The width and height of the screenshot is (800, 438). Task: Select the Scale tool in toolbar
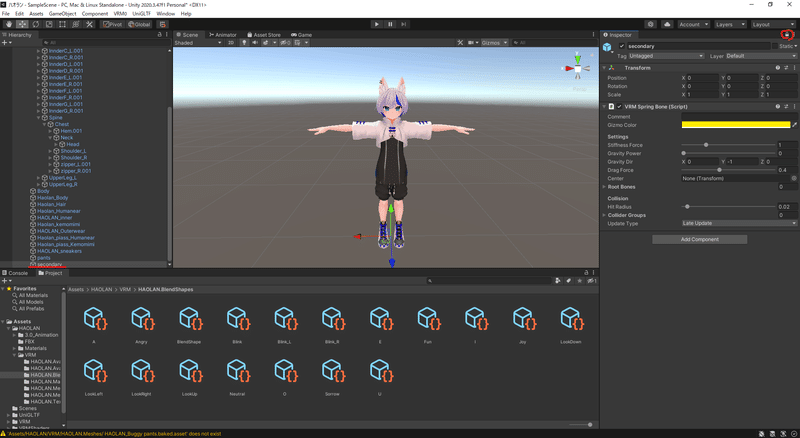click(x=48, y=24)
